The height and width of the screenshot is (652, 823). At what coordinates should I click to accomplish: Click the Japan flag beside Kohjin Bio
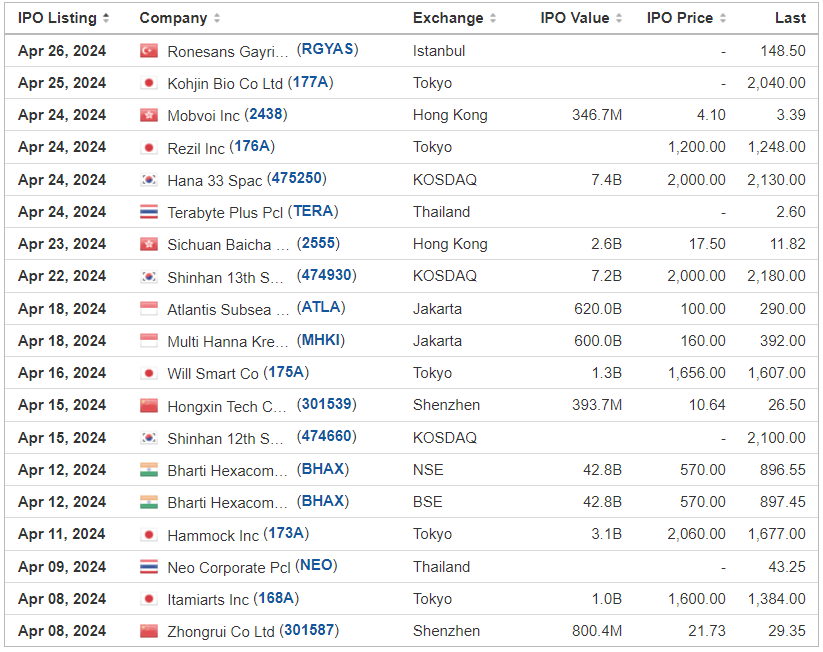(149, 82)
